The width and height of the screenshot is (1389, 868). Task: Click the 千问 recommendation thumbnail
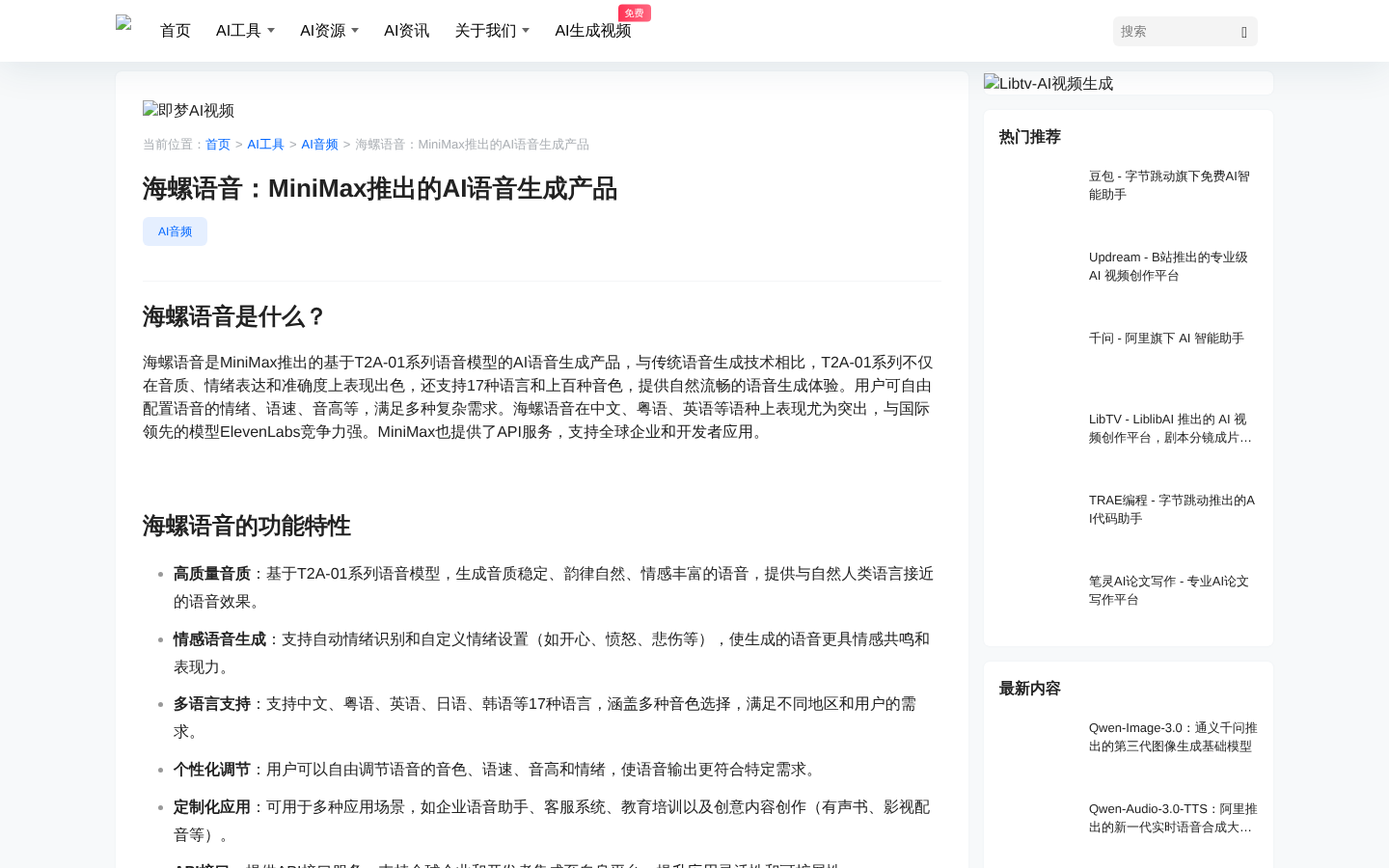[1038, 359]
